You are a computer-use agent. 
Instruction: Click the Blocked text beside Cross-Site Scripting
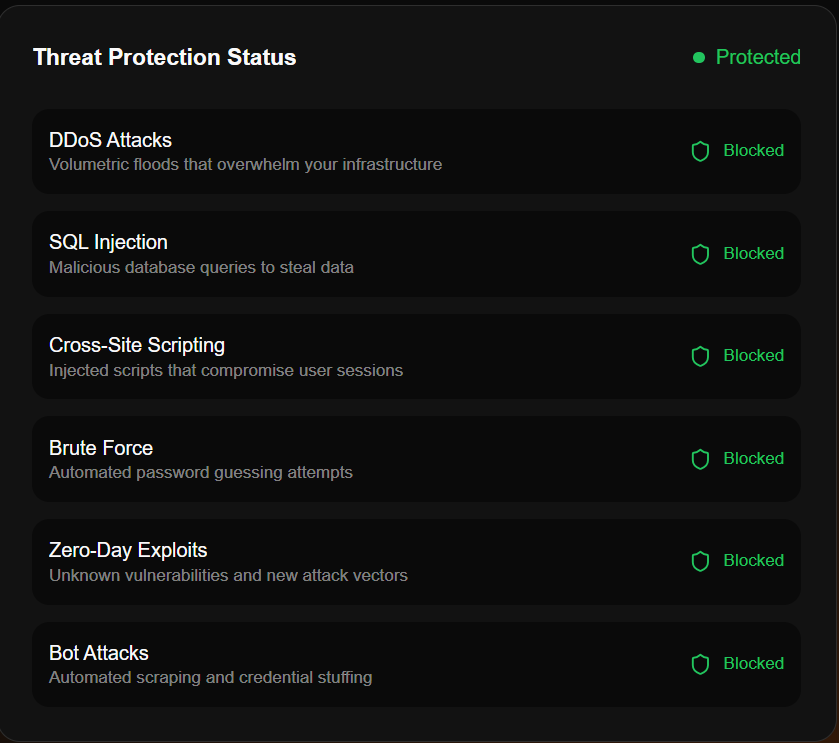tap(753, 355)
